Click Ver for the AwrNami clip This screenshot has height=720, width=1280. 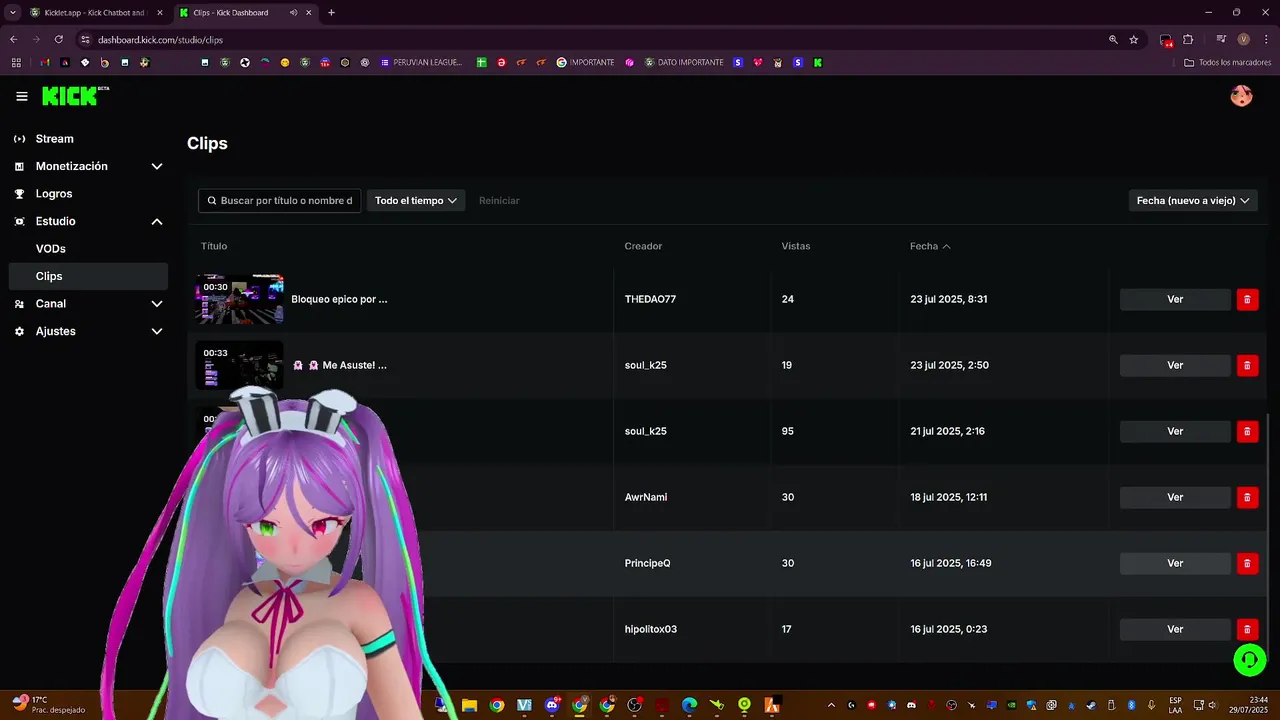1175,497
